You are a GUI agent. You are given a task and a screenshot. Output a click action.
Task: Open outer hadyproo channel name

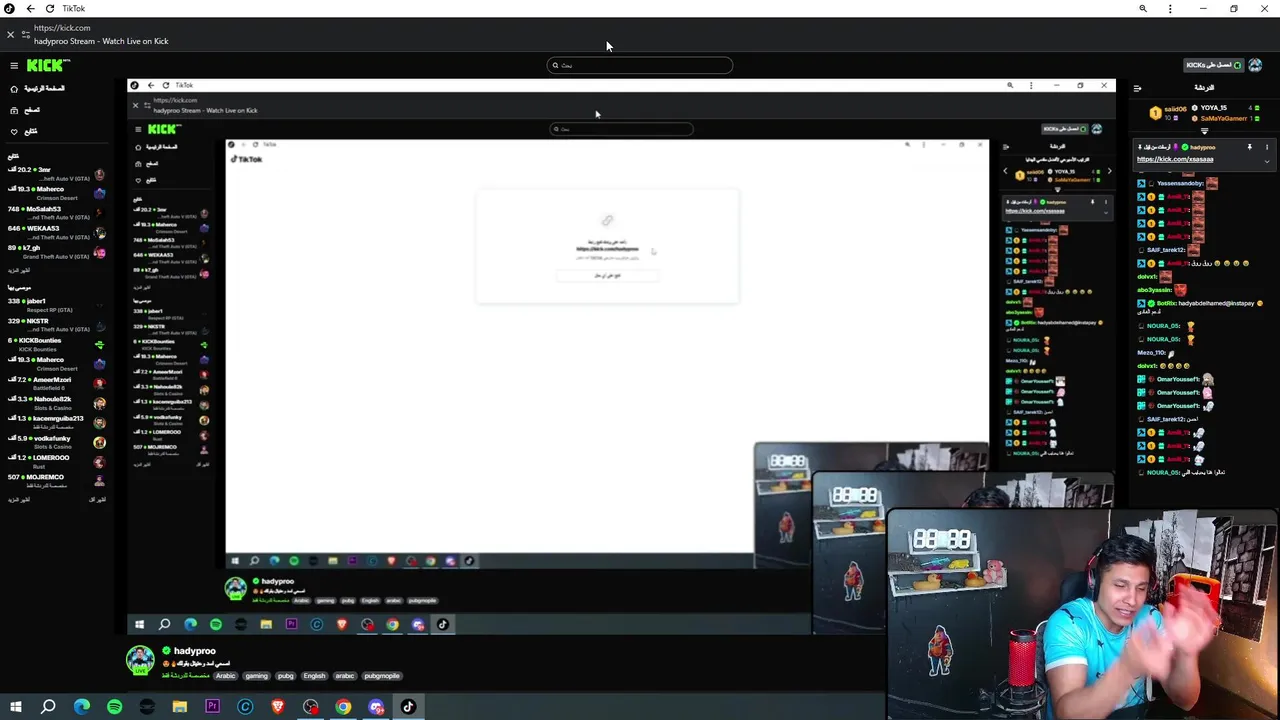(x=194, y=651)
